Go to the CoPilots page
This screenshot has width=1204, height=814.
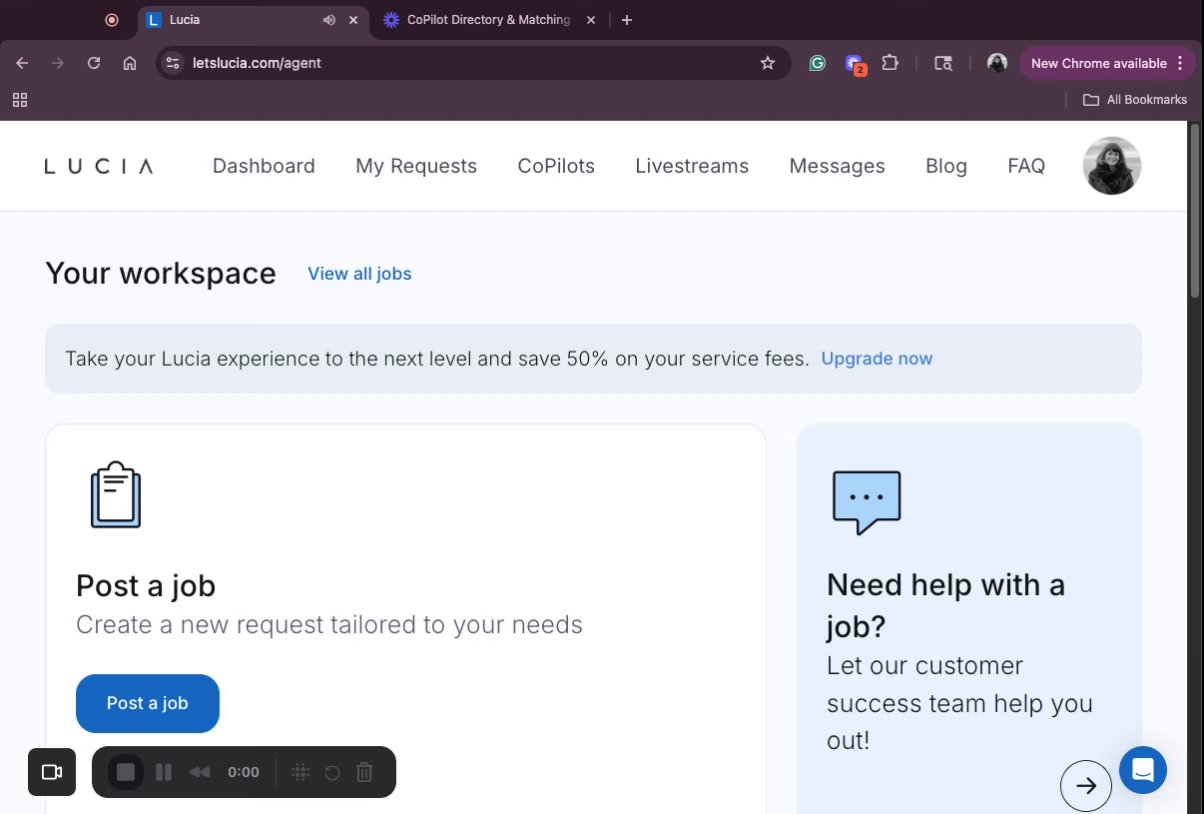pyautogui.click(x=556, y=166)
